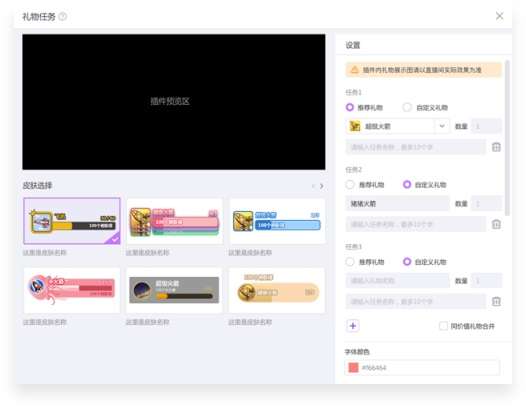Click the settings panel vertical scrollbar
The image size is (526, 408).
pos(507,138)
